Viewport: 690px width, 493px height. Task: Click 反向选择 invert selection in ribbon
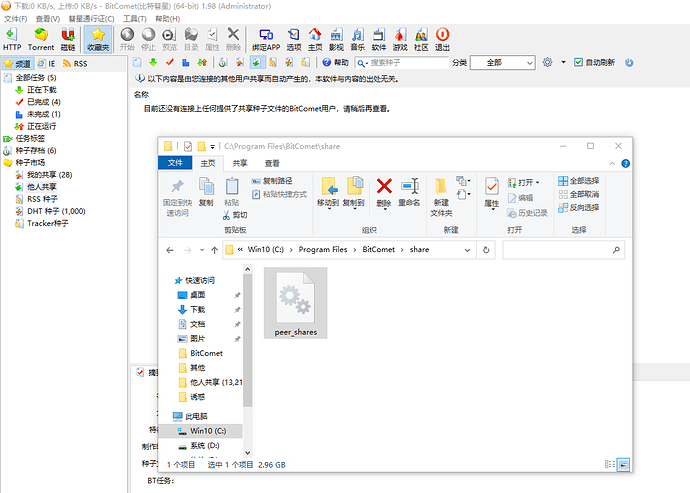(x=579, y=207)
